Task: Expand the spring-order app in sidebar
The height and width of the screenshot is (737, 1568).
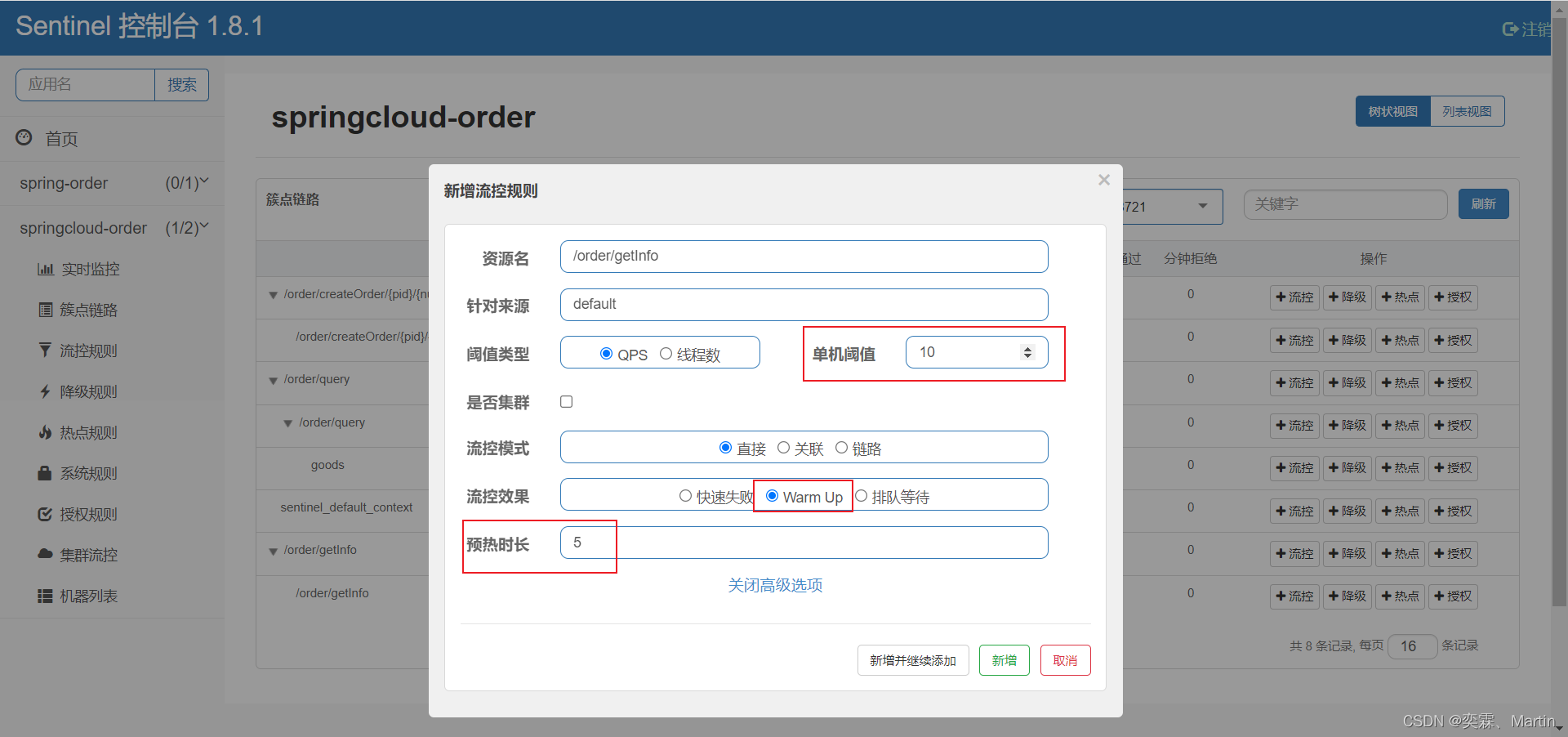Action: click(113, 183)
